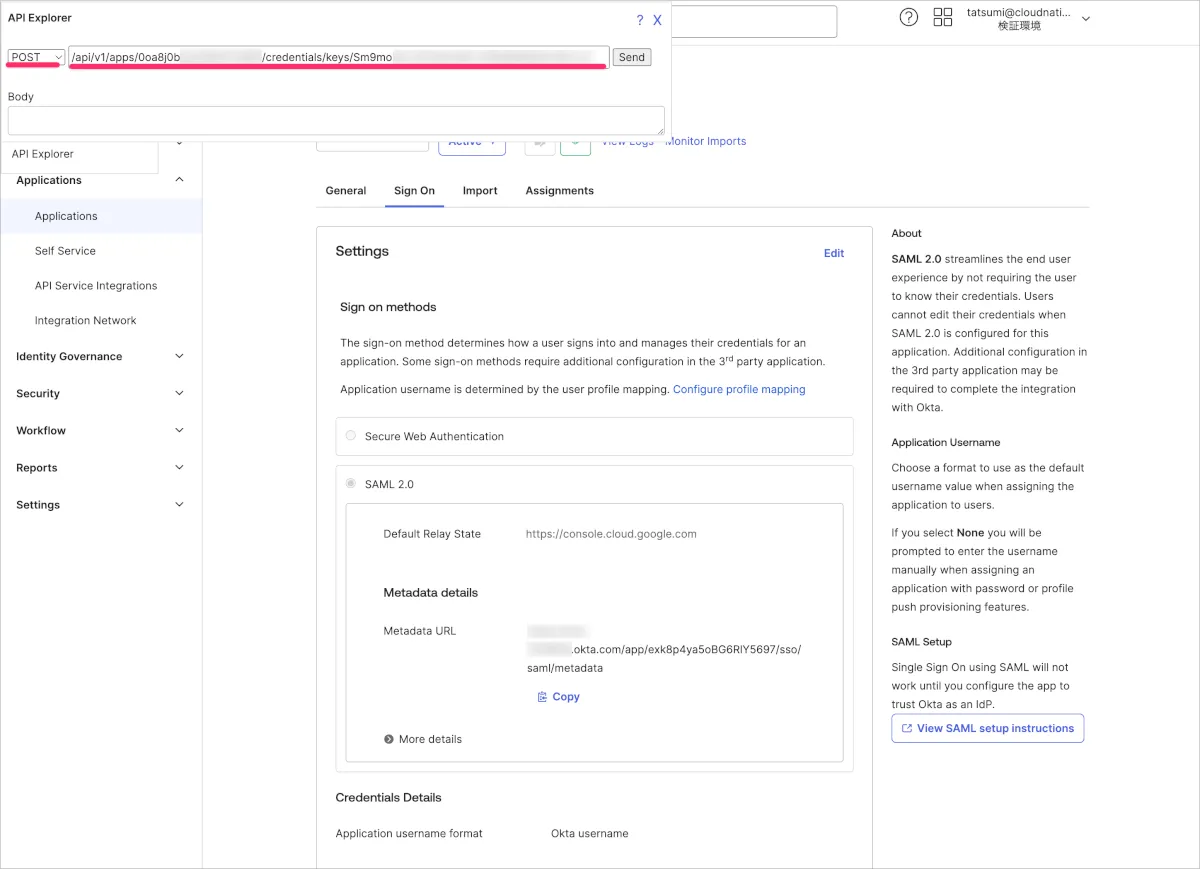Select the Secure Web Authentication radio button
The width and height of the screenshot is (1200, 869).
click(x=350, y=436)
